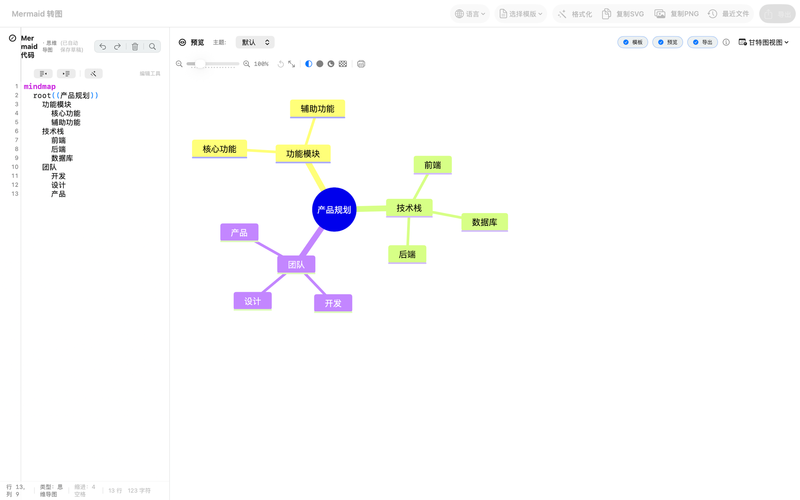Click code line 3 功能模块
Image resolution: width=800 pixels, height=500 pixels.
[57, 105]
